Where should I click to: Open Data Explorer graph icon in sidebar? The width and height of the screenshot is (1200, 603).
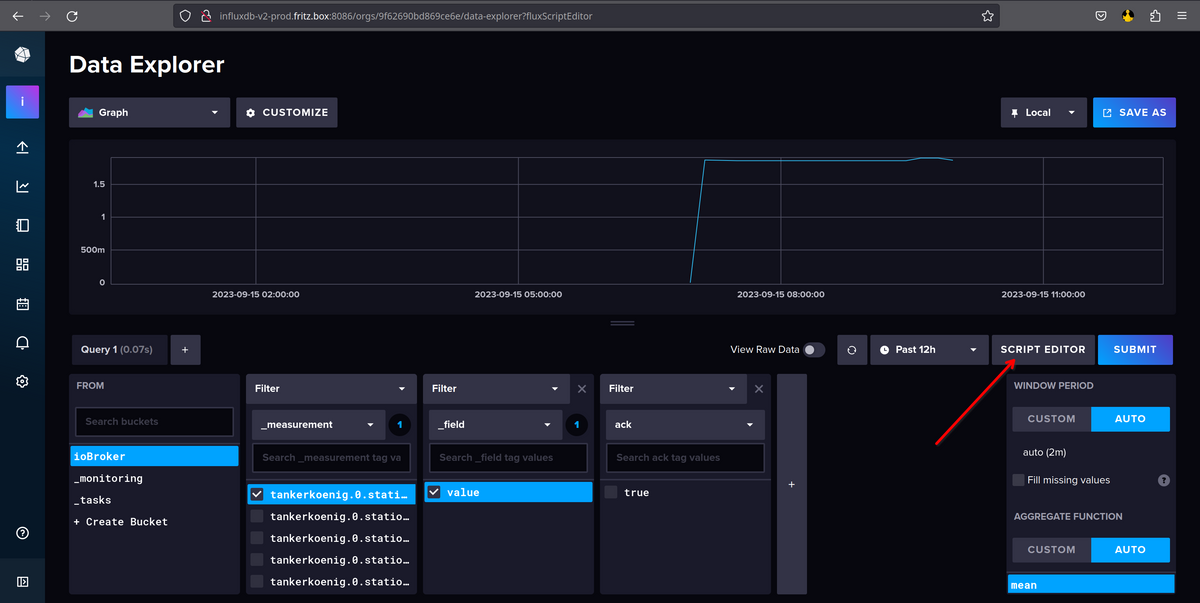click(x=22, y=186)
